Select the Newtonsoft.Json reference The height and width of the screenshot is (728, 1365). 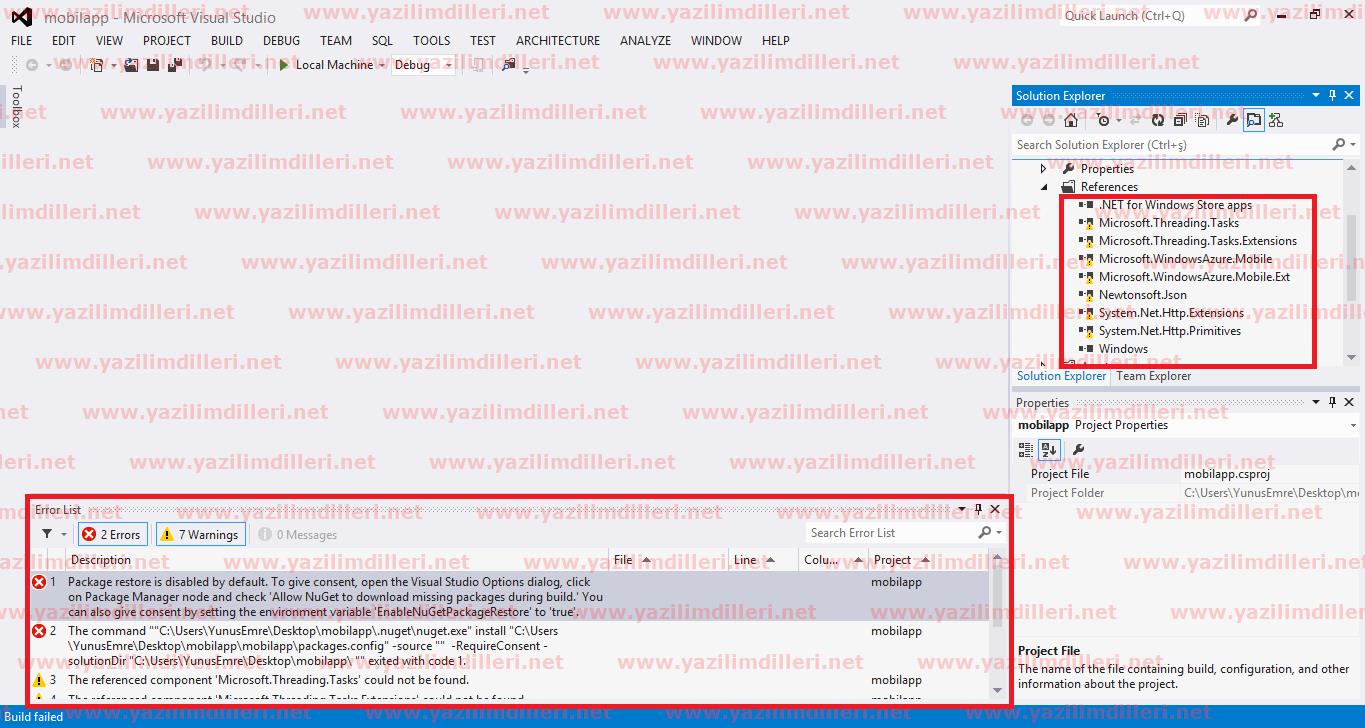tap(1142, 295)
